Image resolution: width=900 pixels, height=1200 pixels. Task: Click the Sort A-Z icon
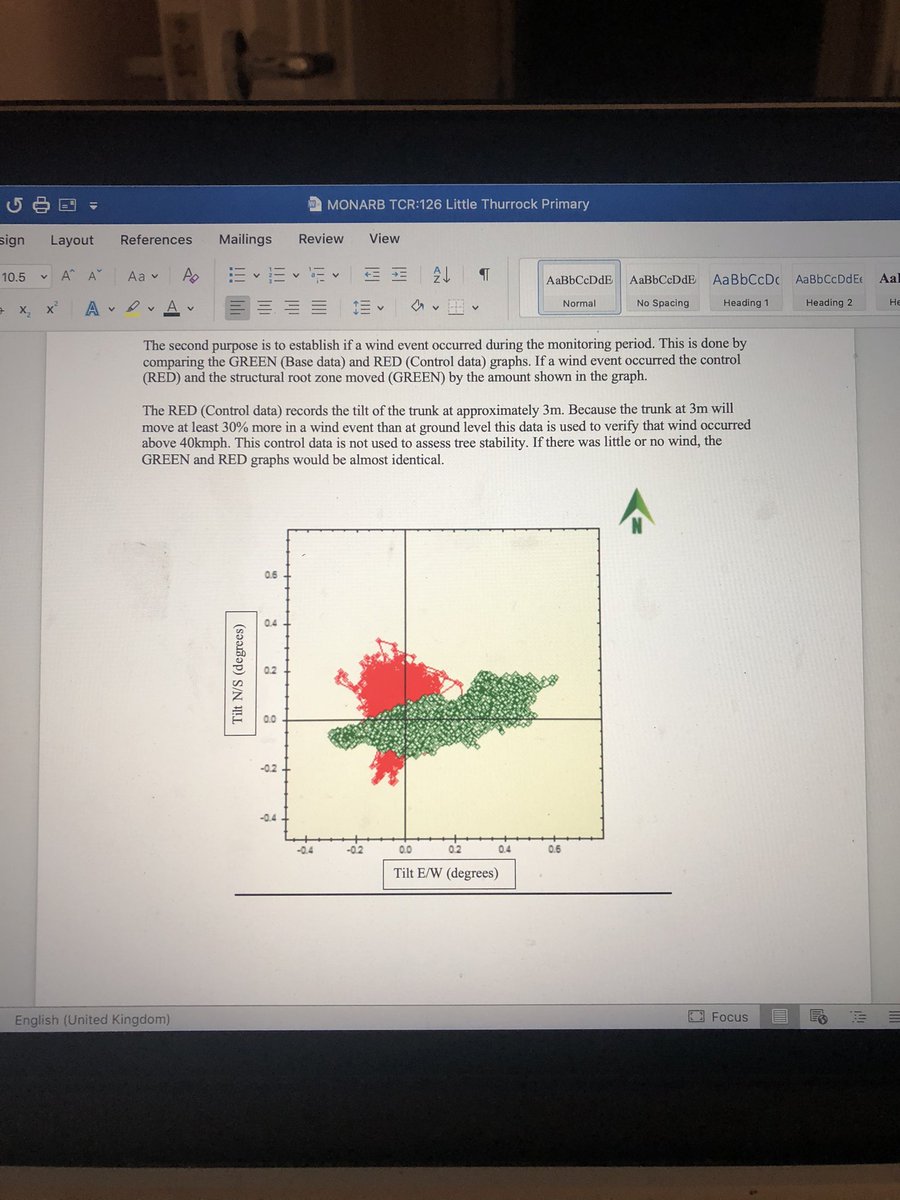pos(442,274)
